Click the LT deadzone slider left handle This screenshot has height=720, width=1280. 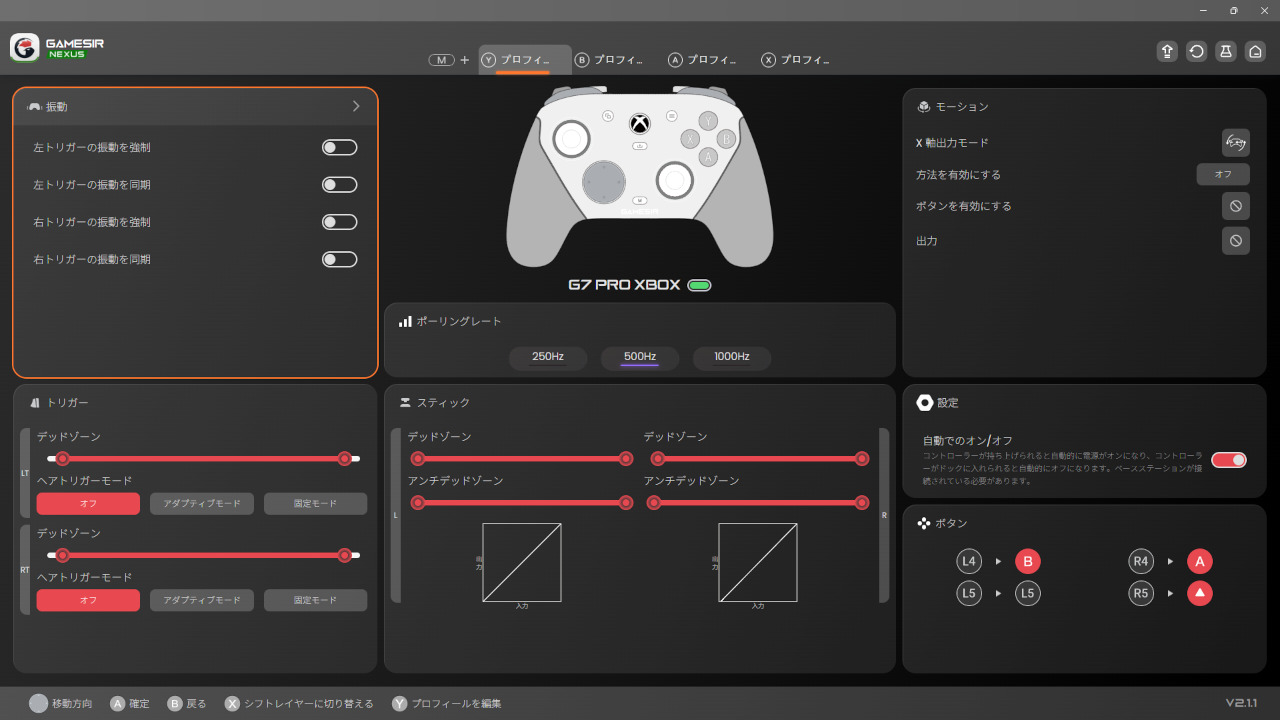coord(63,459)
